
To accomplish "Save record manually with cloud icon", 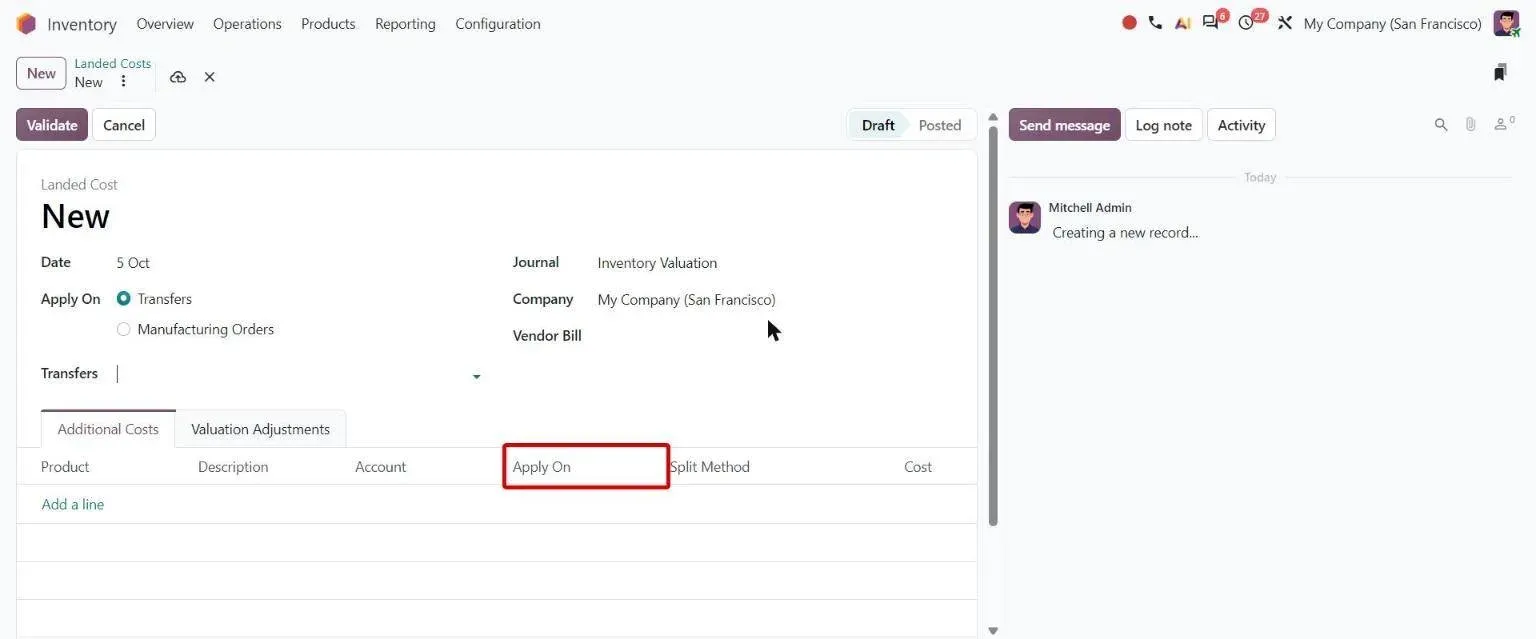I will [178, 77].
